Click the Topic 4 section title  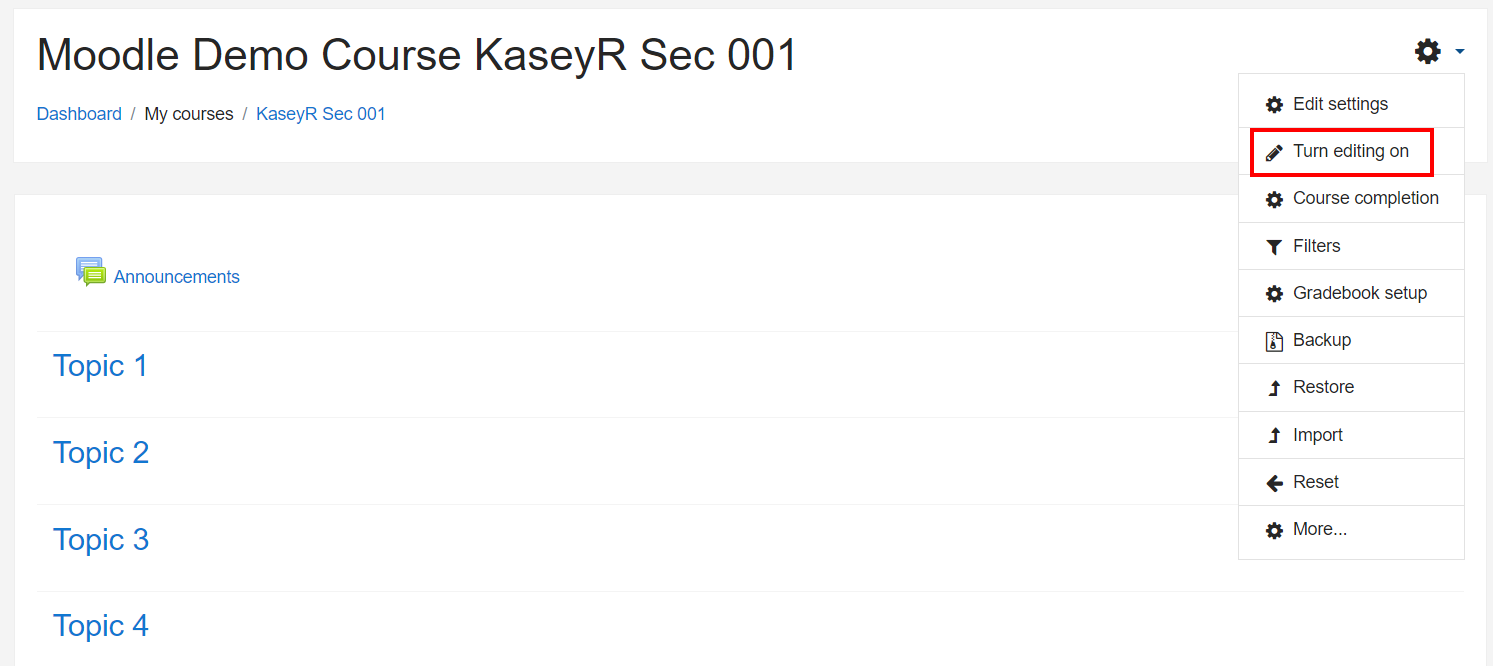[101, 626]
